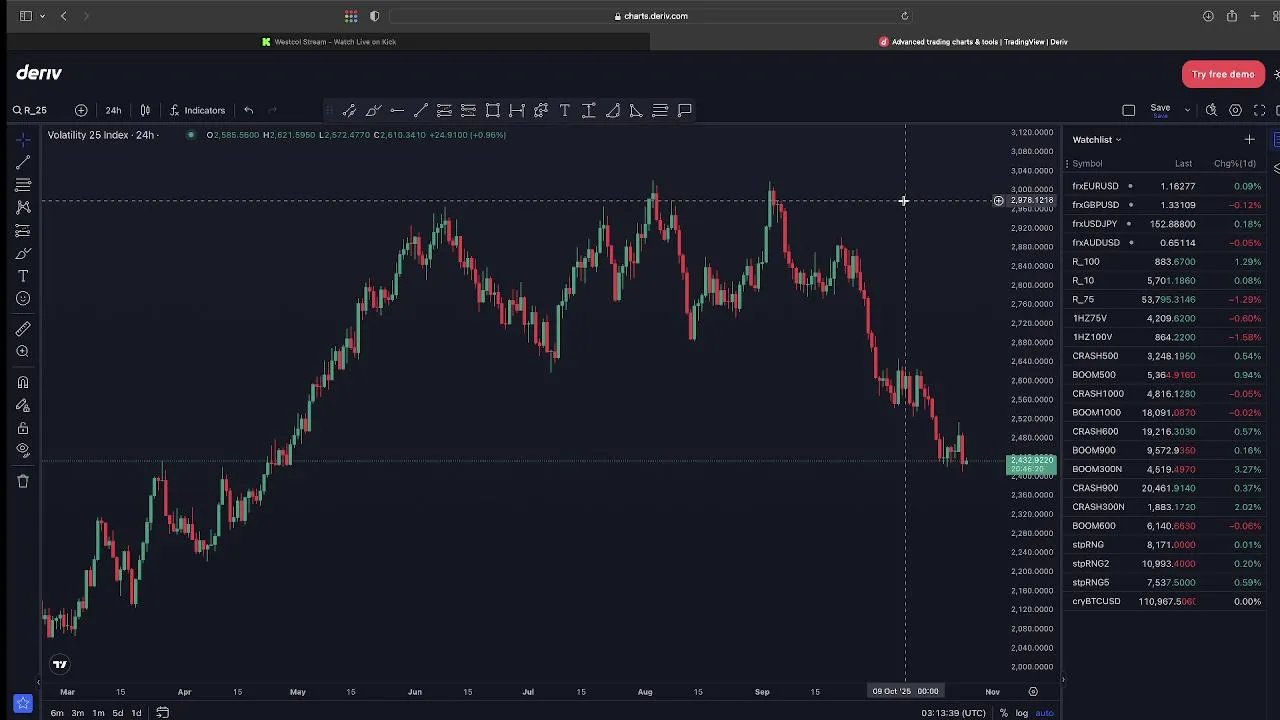Screen dimensions: 1280x720
Task: Open the quick search icon in top bar
Action: coord(1211,110)
